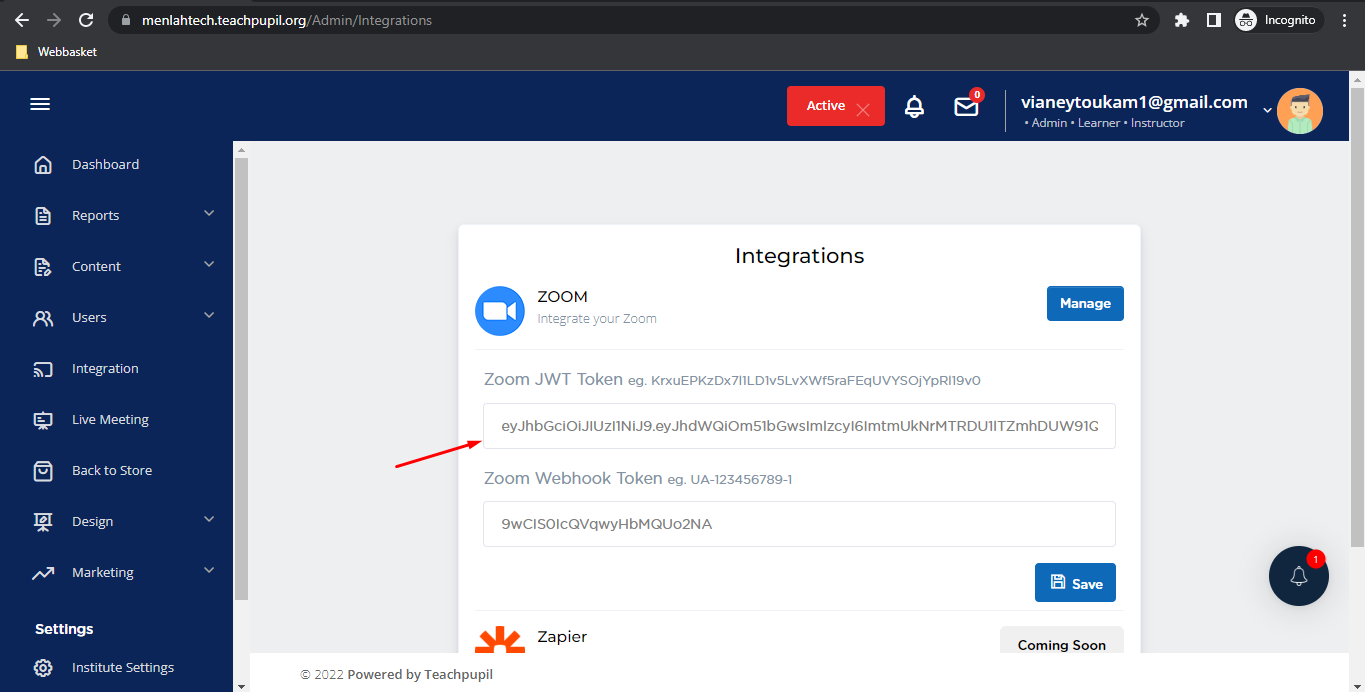Open Live Meeting sidebar item
The height and width of the screenshot is (692, 1365).
click(110, 419)
